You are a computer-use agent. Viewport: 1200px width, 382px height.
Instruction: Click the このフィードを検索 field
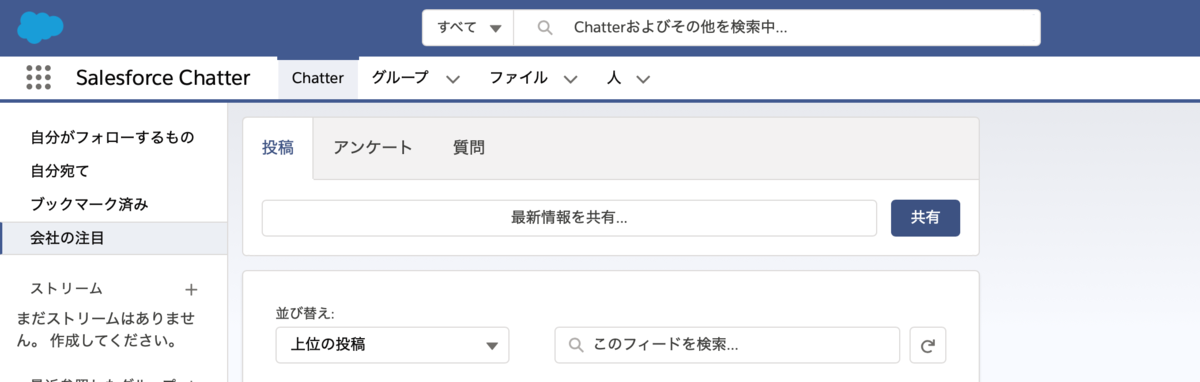click(727, 345)
